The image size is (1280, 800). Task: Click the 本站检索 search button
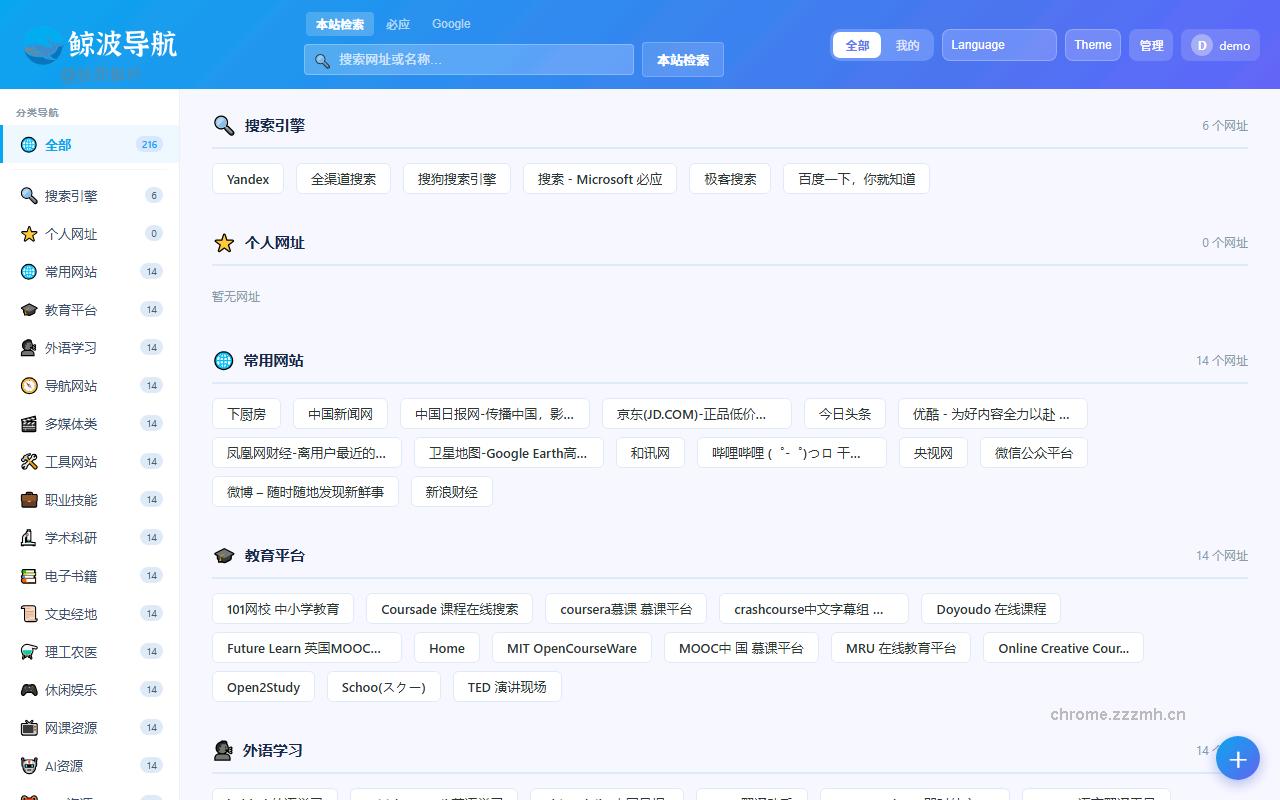click(683, 60)
